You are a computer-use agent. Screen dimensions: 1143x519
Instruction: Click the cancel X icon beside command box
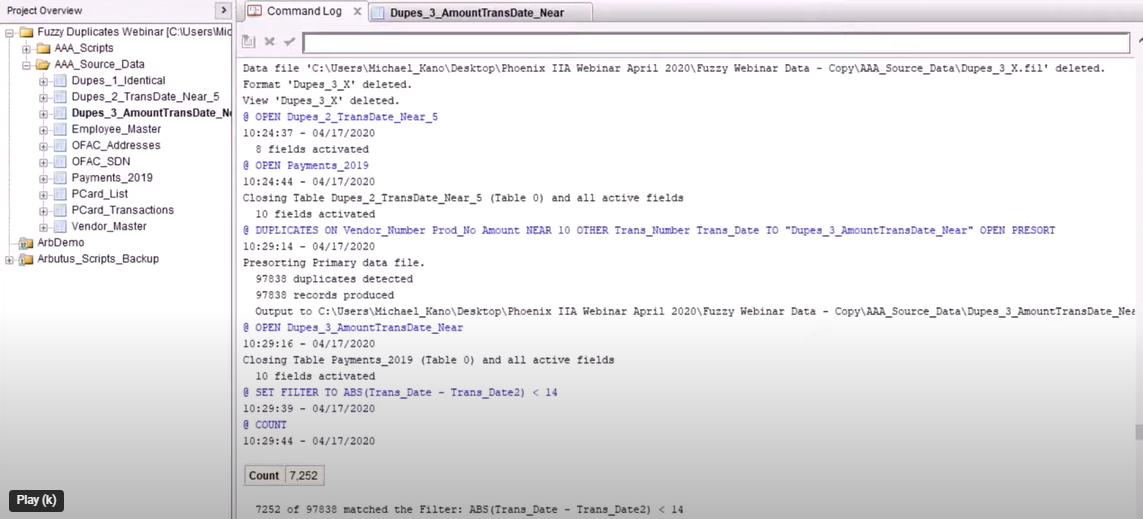(269, 42)
